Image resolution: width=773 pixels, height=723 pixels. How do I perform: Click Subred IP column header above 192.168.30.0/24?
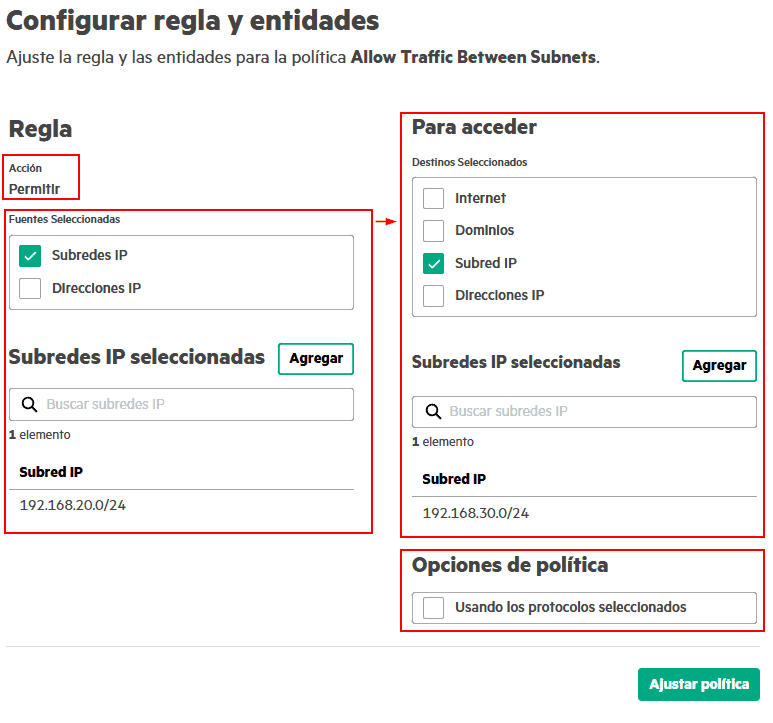click(x=454, y=479)
